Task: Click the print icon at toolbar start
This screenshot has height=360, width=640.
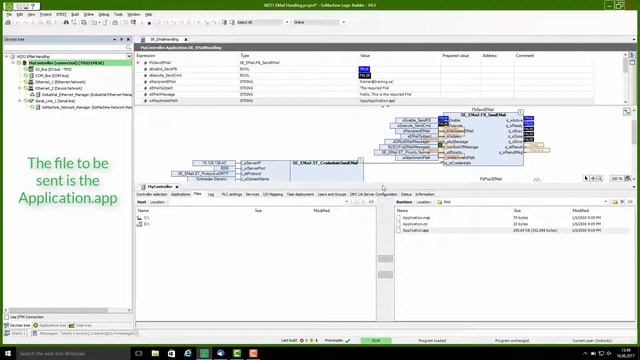Action: tap(8, 22)
